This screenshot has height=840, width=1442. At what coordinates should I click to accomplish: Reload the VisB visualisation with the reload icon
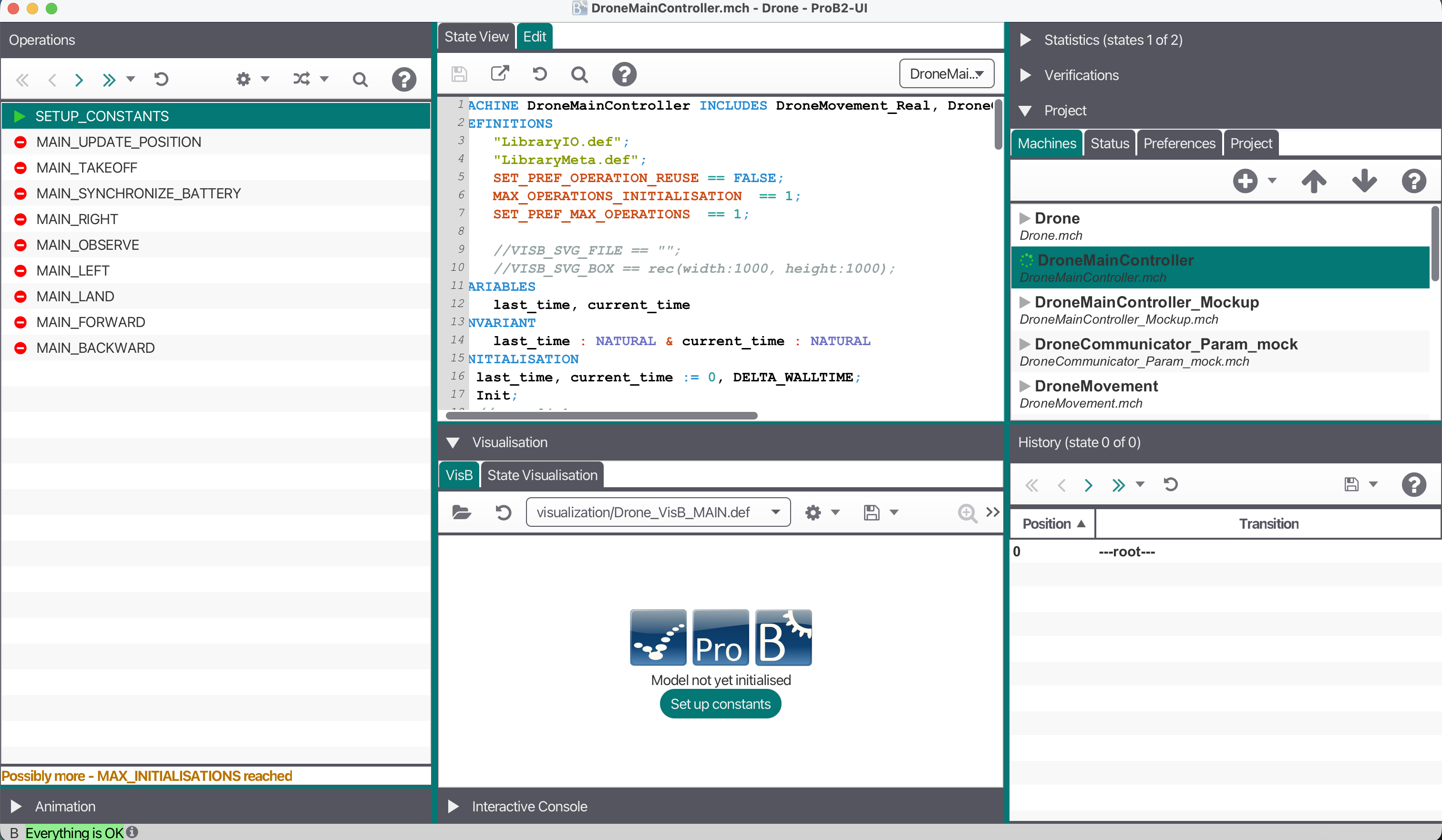click(x=503, y=512)
